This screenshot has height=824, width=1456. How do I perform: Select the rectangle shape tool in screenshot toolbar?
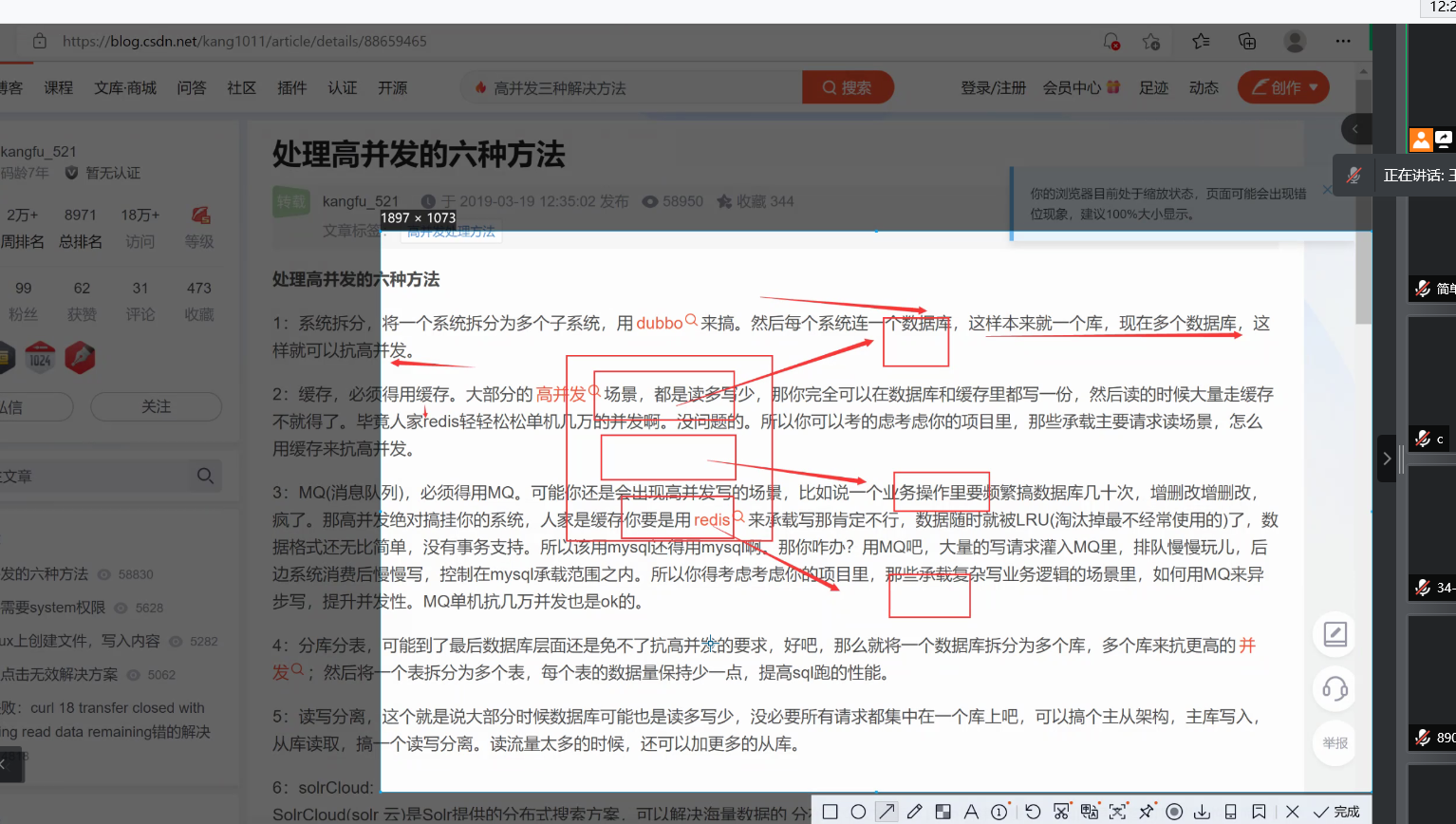tap(830, 812)
